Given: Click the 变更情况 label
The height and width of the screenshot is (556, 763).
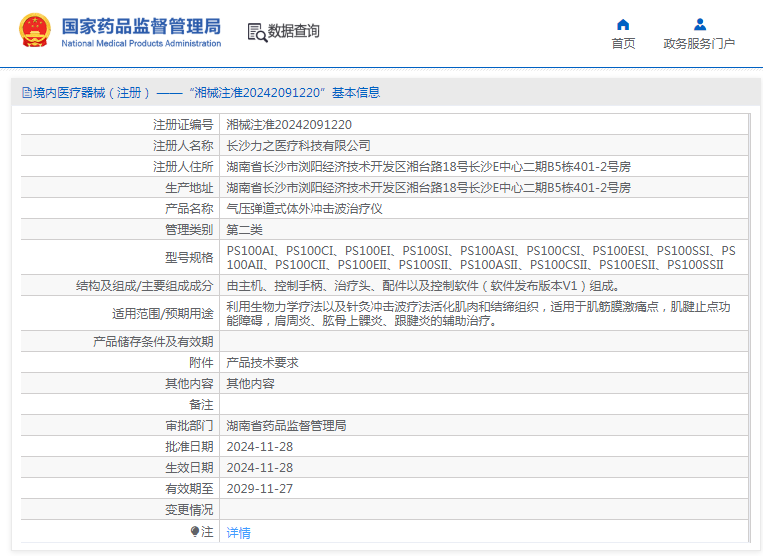Looking at the screenshot, I should 189,510.
